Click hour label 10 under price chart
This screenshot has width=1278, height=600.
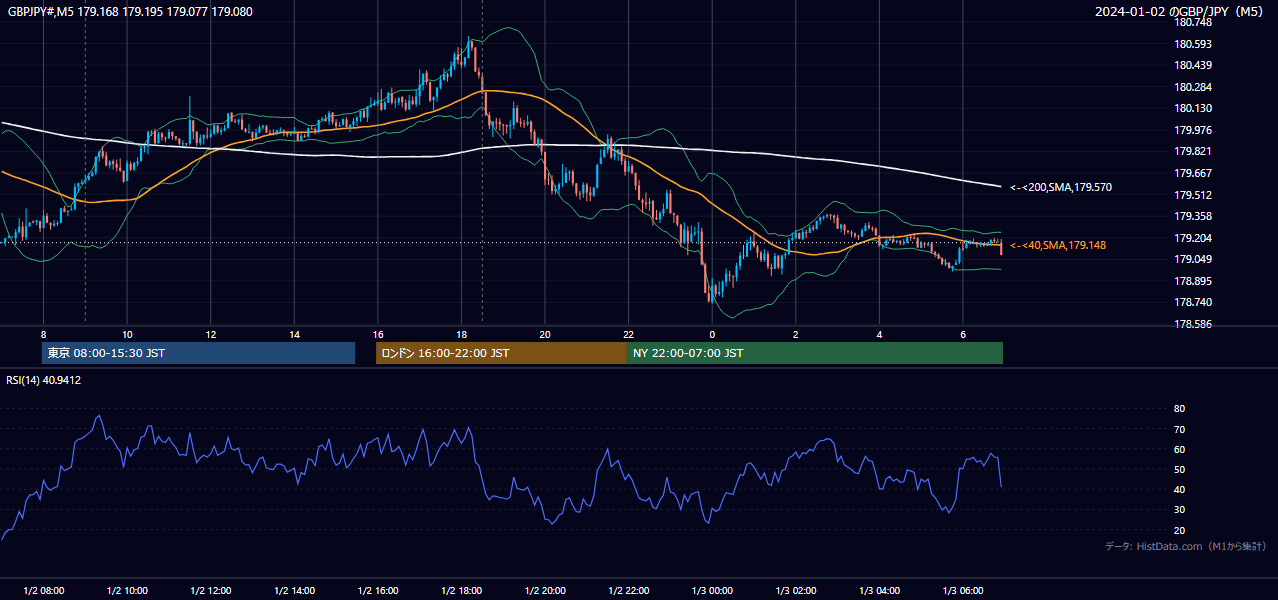pos(127,334)
